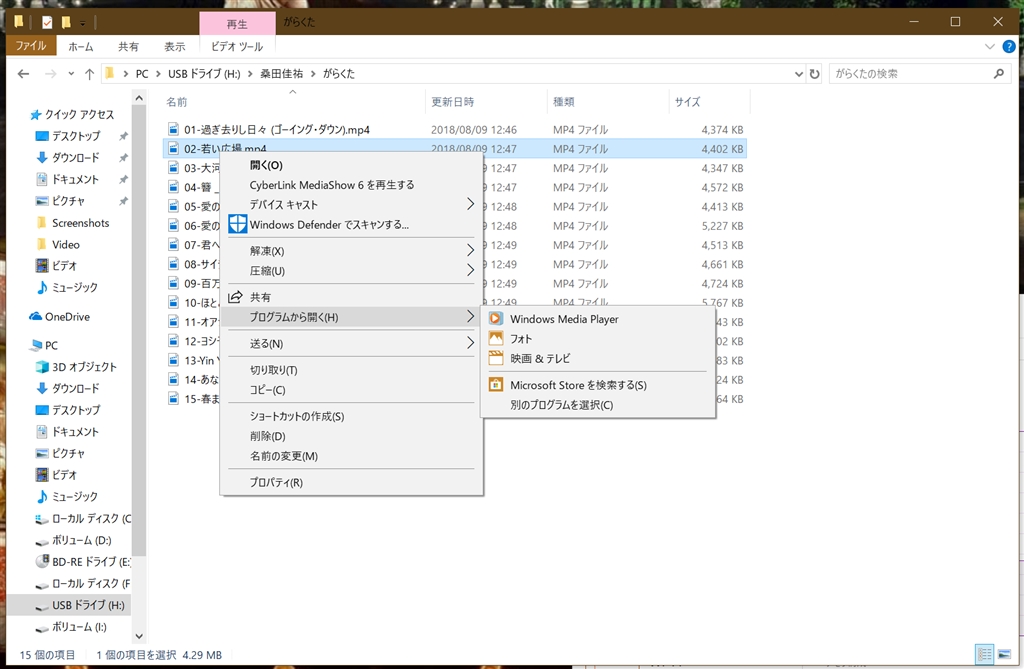Click the new folder icon in title bar
This screenshot has width=1024, height=669.
pyautogui.click(x=66, y=22)
